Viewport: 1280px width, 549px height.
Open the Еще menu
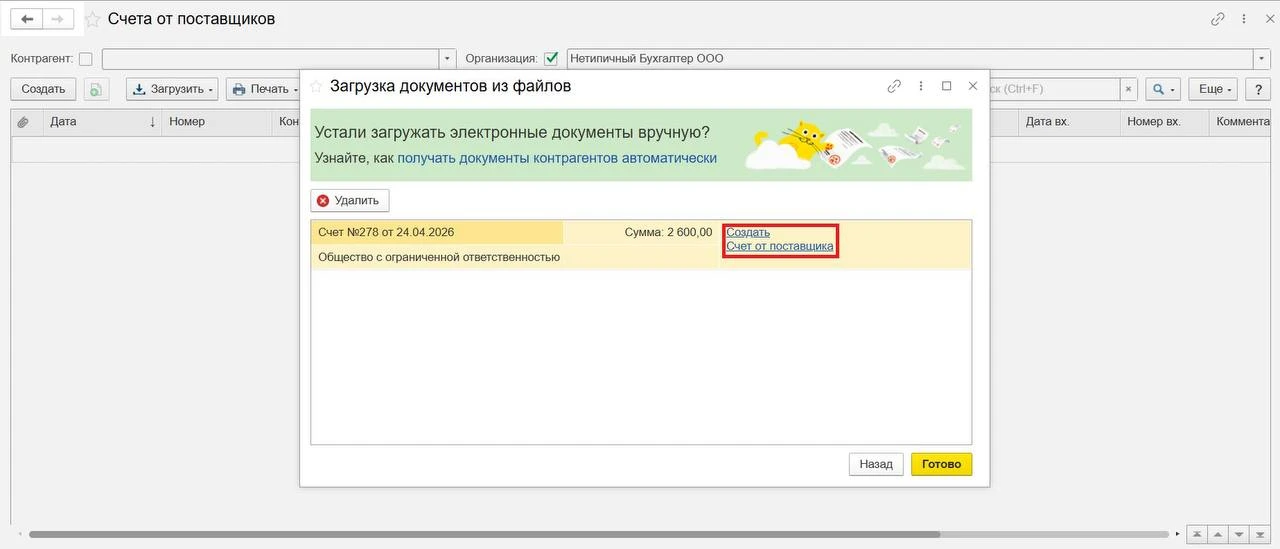point(1215,89)
